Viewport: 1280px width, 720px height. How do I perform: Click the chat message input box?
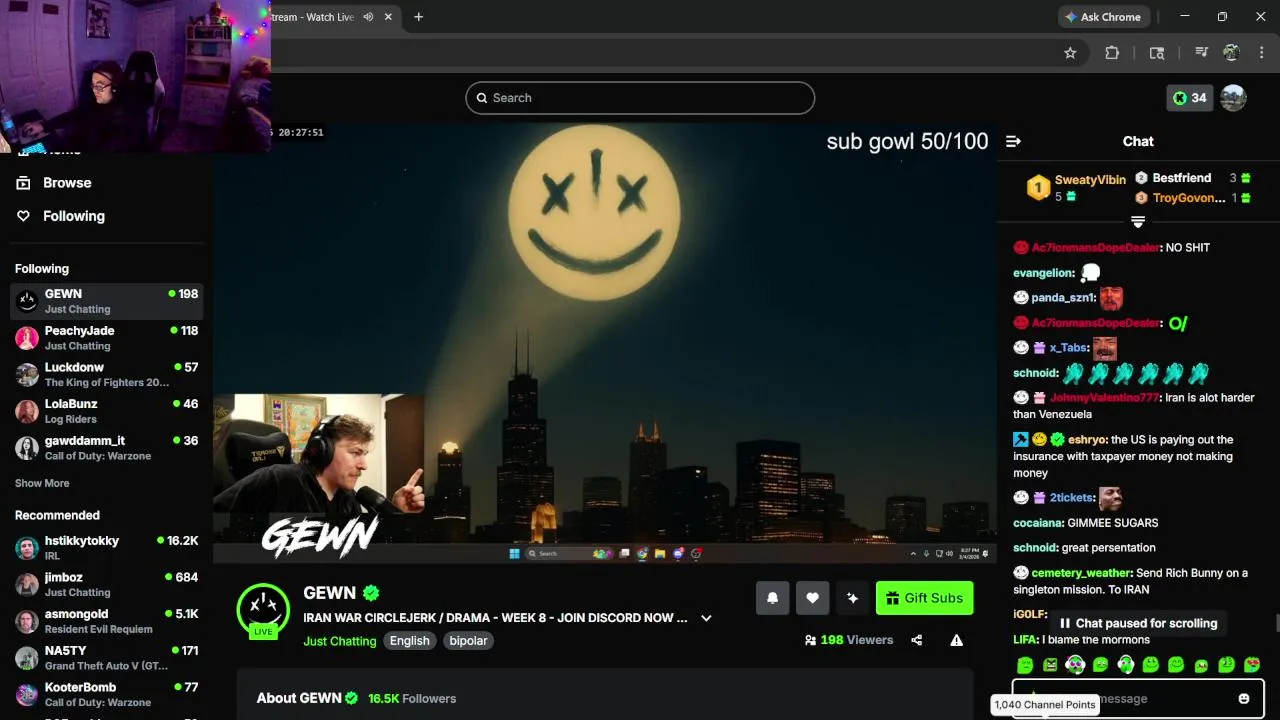pos(1138,699)
